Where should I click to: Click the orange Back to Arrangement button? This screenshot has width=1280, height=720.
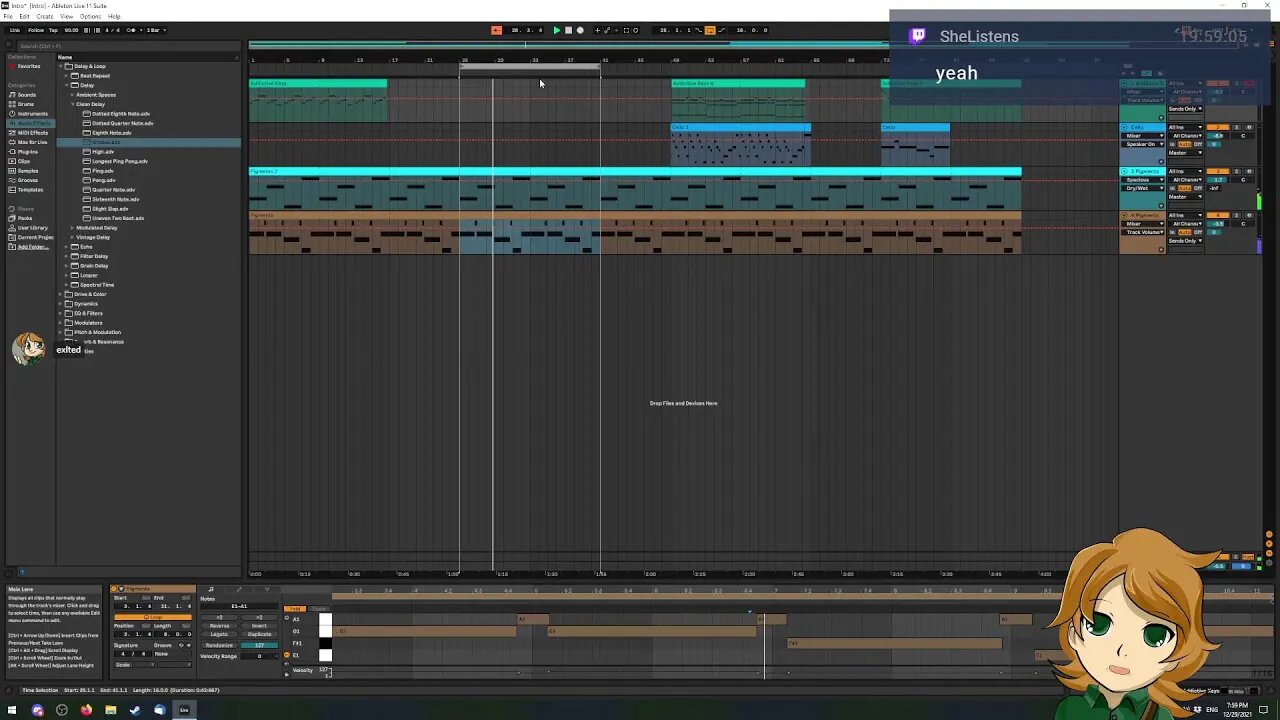(496, 30)
